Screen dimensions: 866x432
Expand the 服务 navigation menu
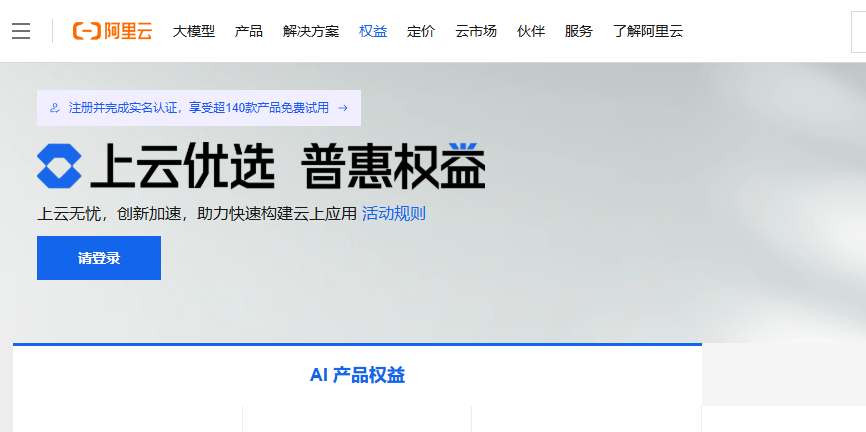coord(578,31)
